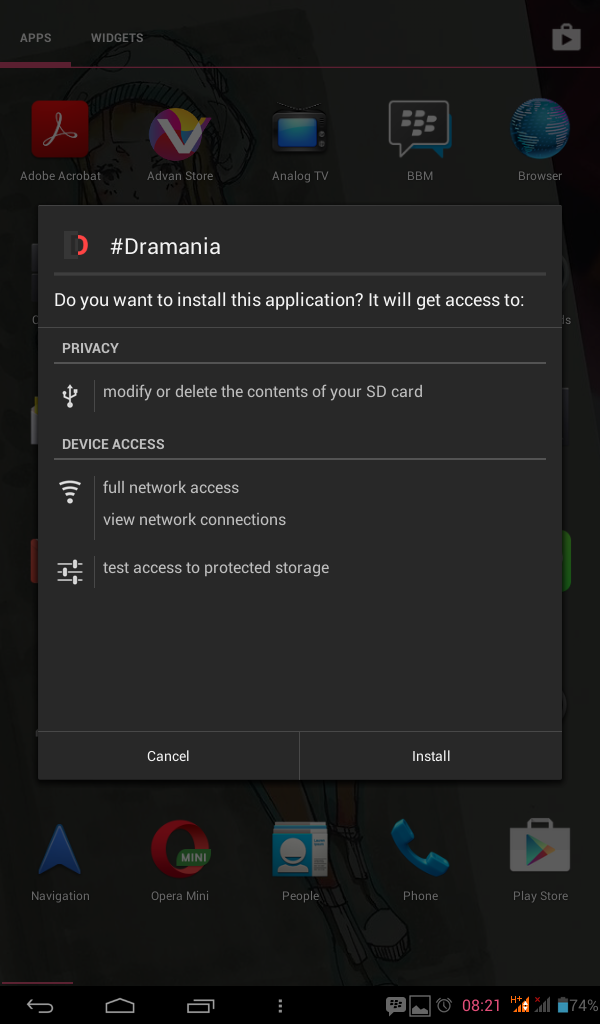600x1024 pixels.
Task: Launch the Adobe Acrobat app
Action: [x=60, y=133]
